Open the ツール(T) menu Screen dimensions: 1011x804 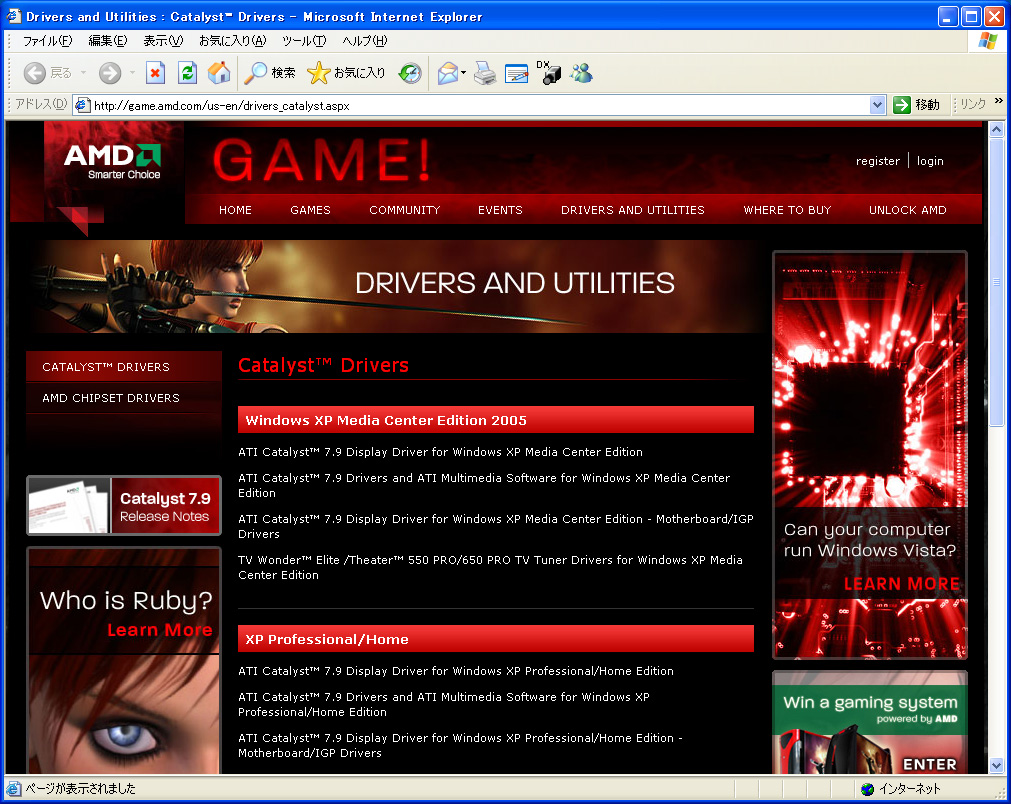click(304, 41)
